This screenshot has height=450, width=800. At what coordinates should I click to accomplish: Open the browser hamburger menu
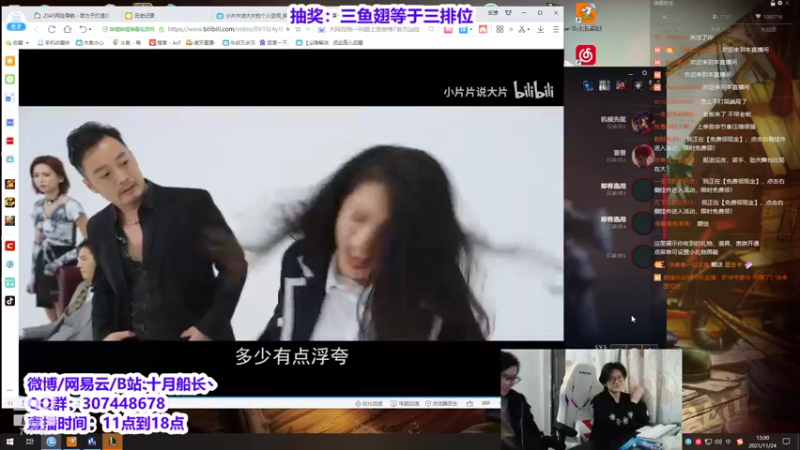pyautogui.click(x=556, y=30)
